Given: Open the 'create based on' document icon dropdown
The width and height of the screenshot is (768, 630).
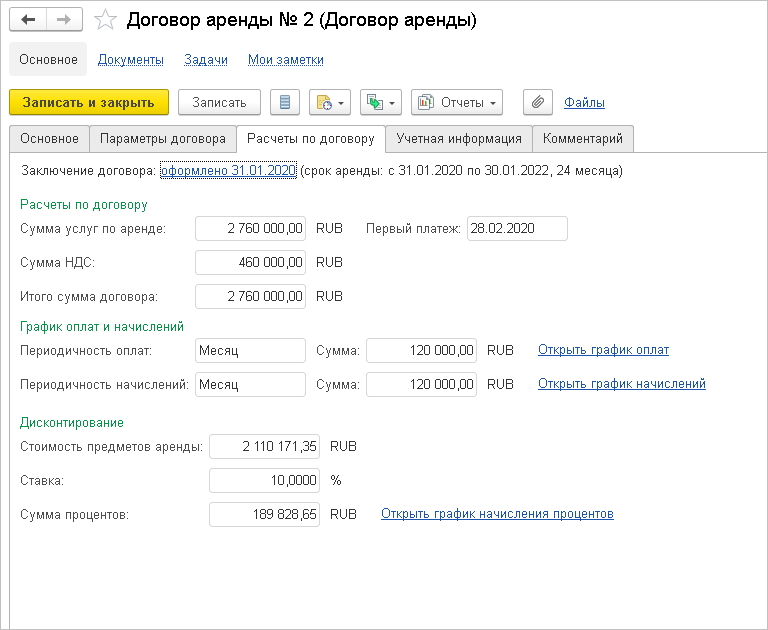Looking at the screenshot, I should click(330, 102).
